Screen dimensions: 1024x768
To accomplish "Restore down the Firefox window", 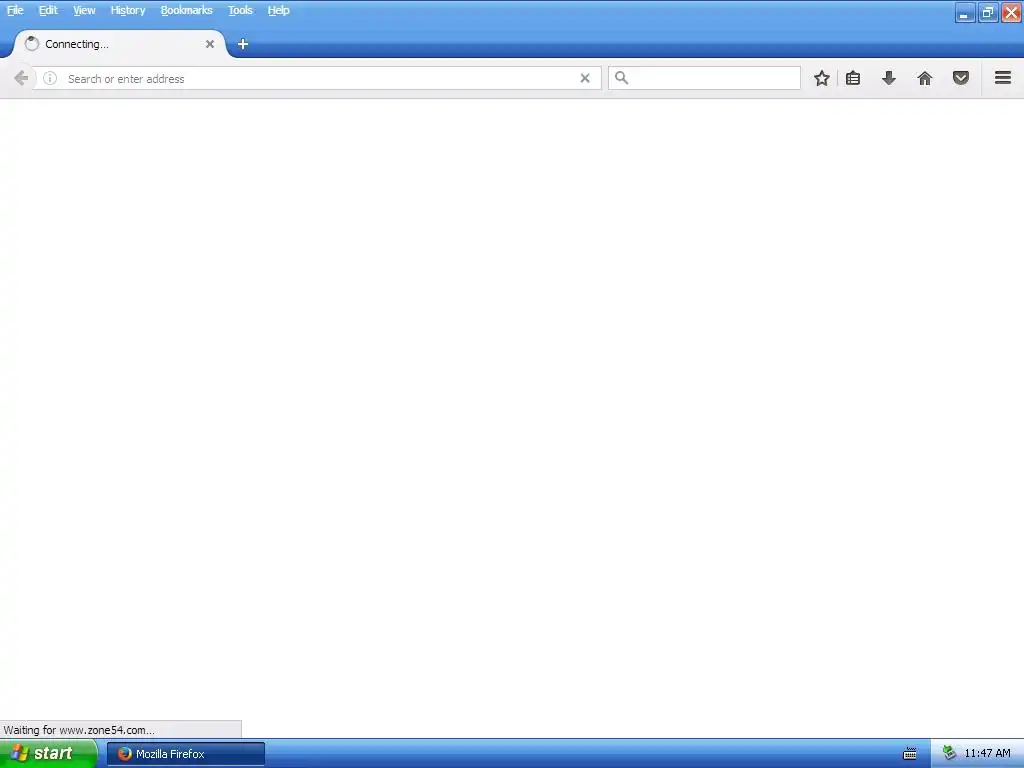I will coord(987,12).
